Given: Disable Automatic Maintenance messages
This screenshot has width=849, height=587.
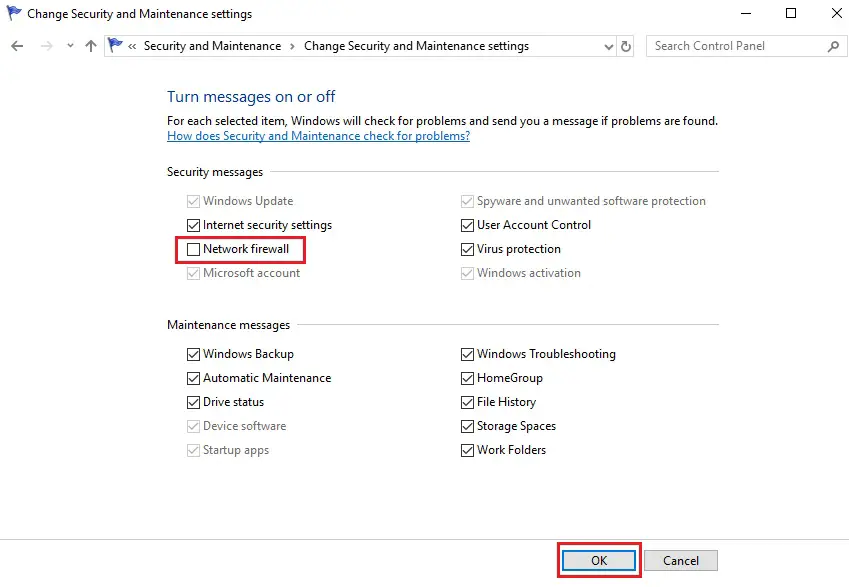Looking at the screenshot, I should (x=193, y=378).
